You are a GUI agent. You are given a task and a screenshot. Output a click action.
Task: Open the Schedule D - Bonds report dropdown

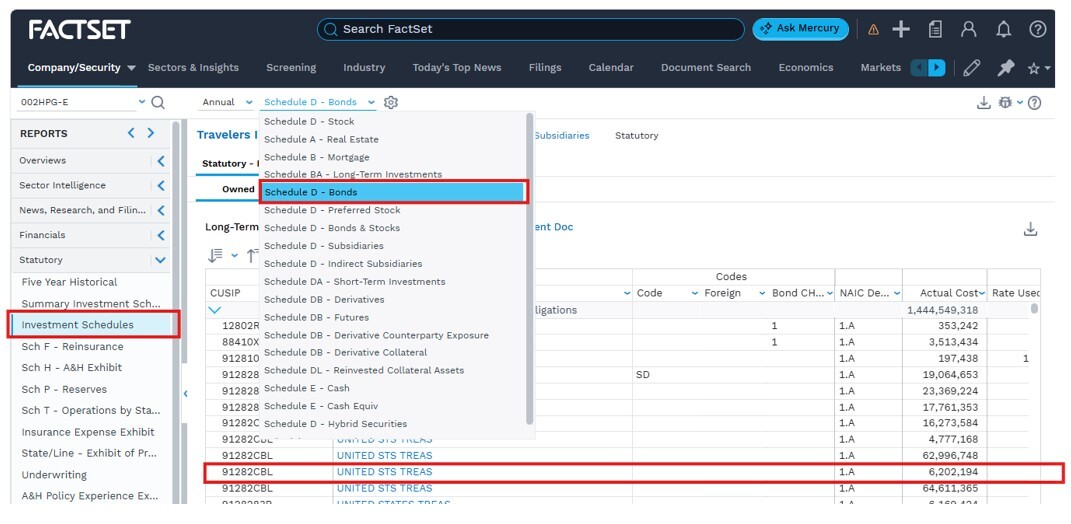pos(318,102)
